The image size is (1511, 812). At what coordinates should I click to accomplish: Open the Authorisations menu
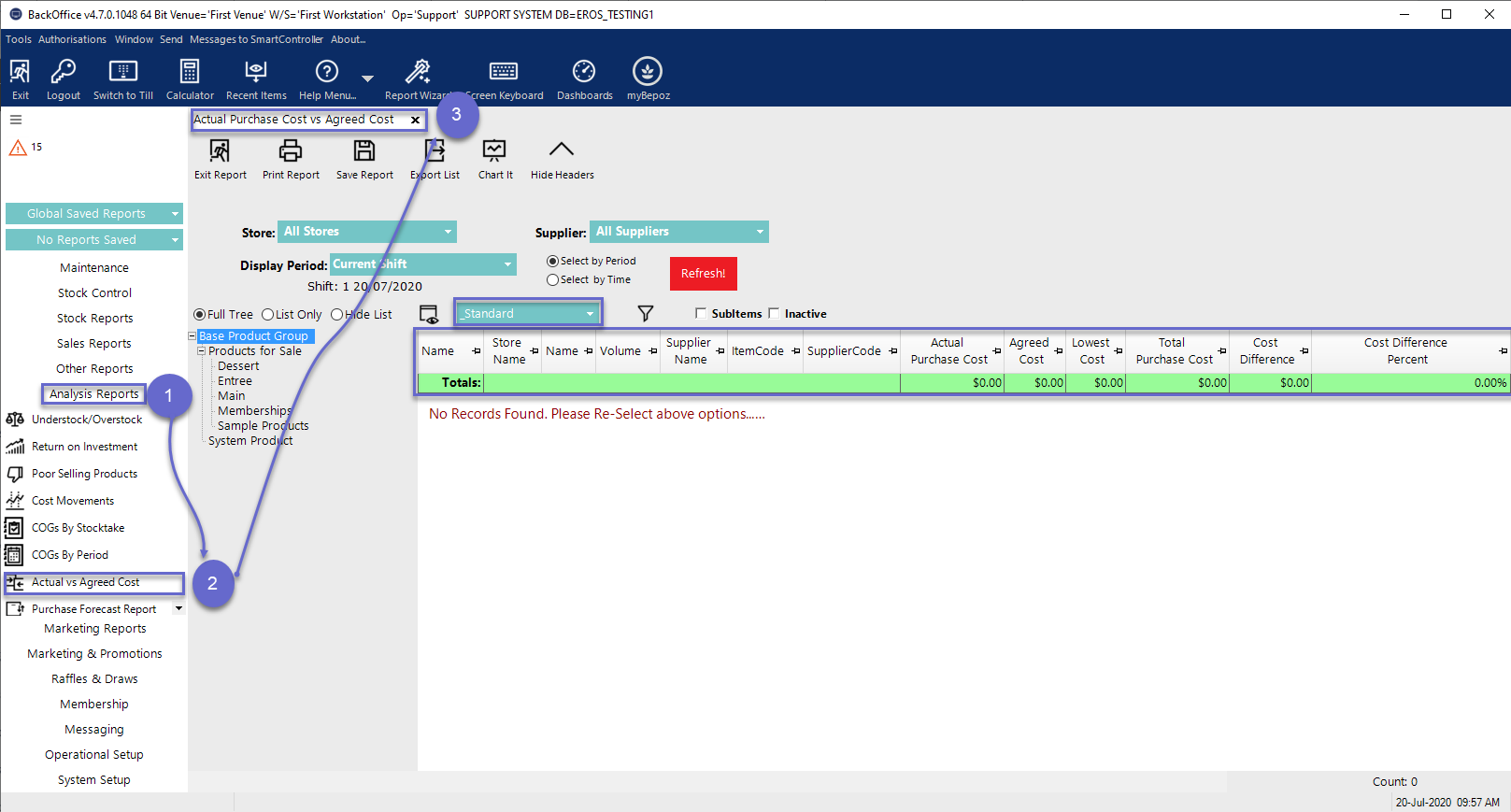[x=72, y=39]
